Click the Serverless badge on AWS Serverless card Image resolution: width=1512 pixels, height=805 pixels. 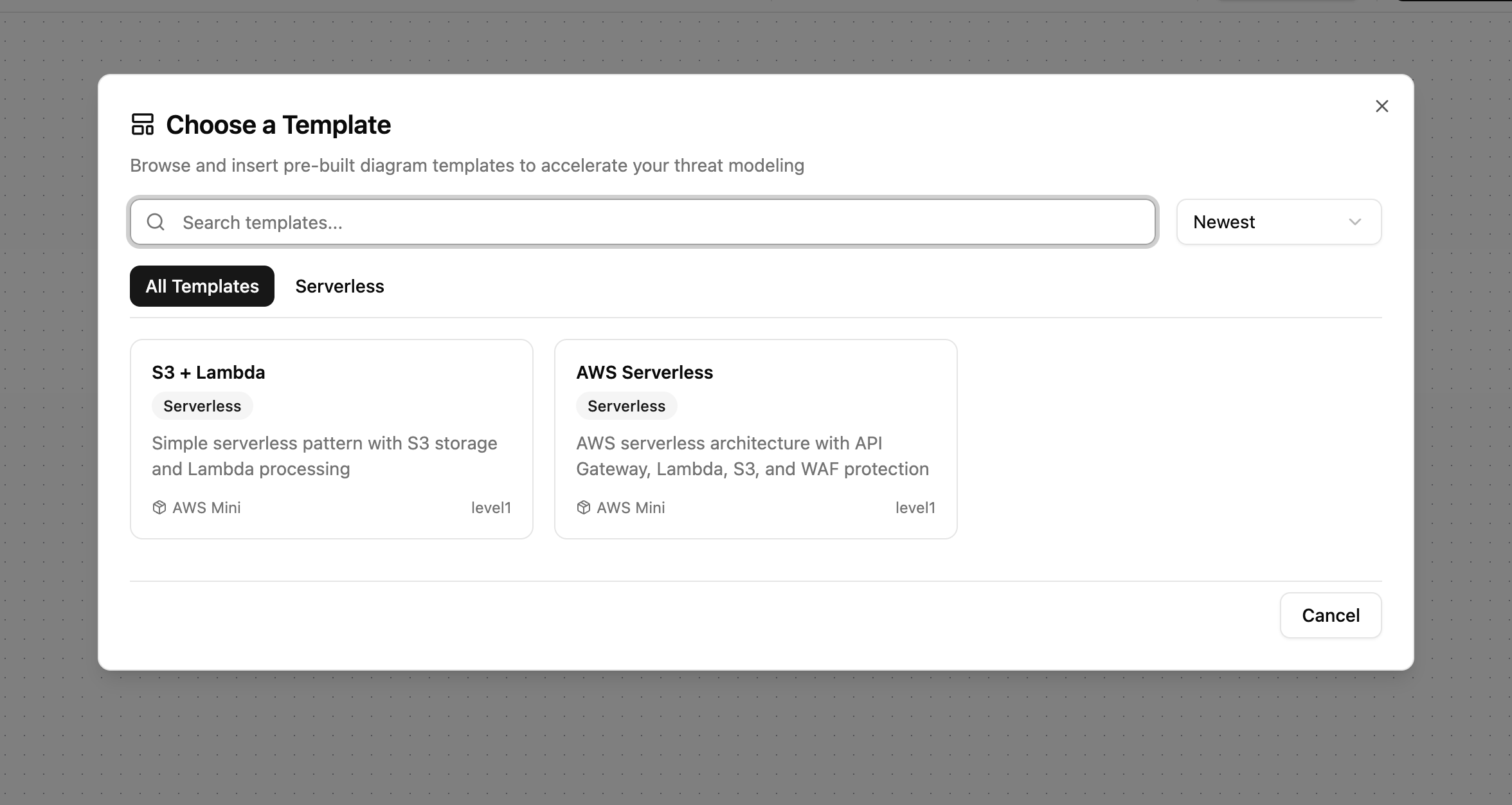(x=625, y=406)
